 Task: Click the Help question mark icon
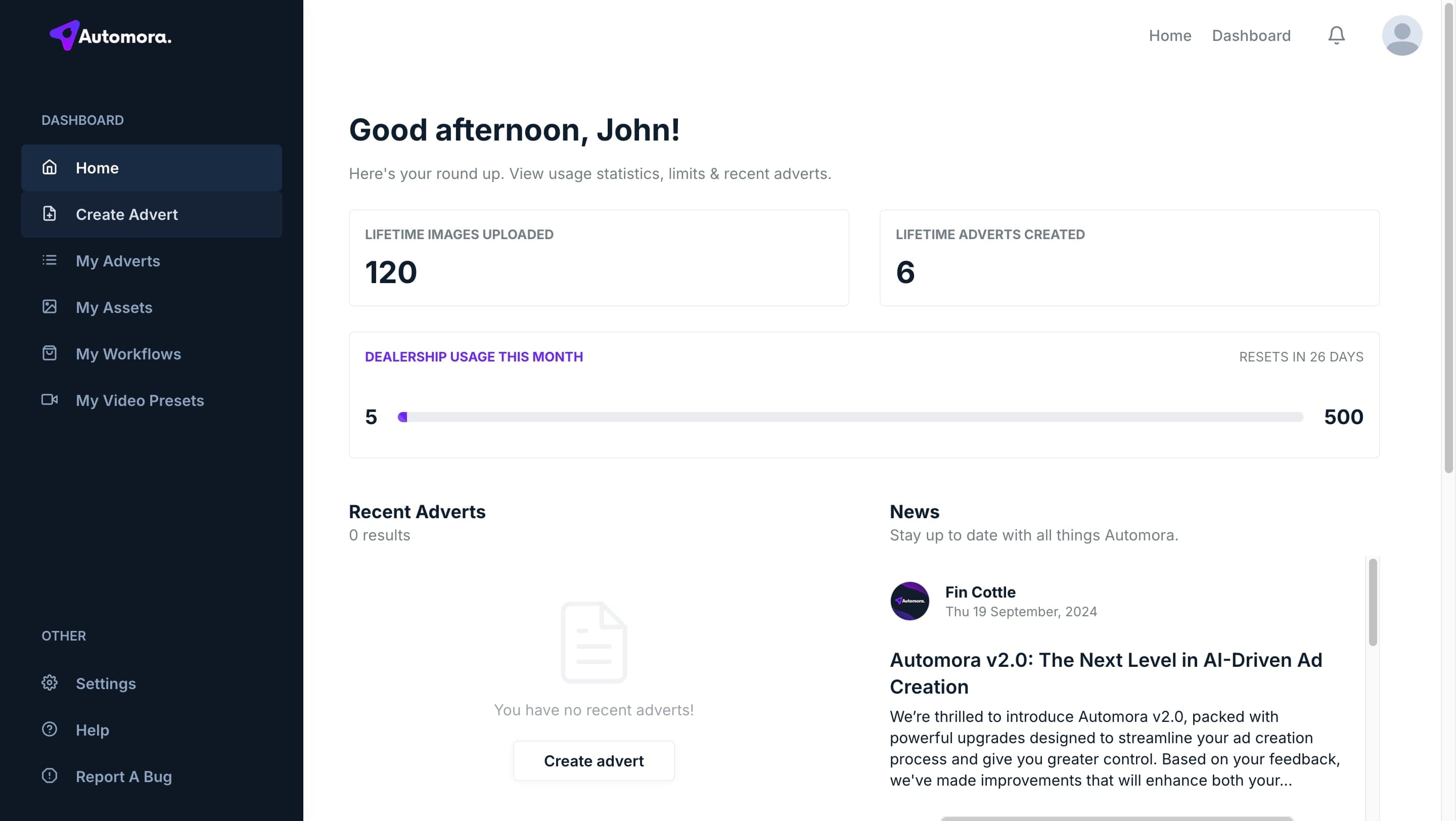click(50, 729)
